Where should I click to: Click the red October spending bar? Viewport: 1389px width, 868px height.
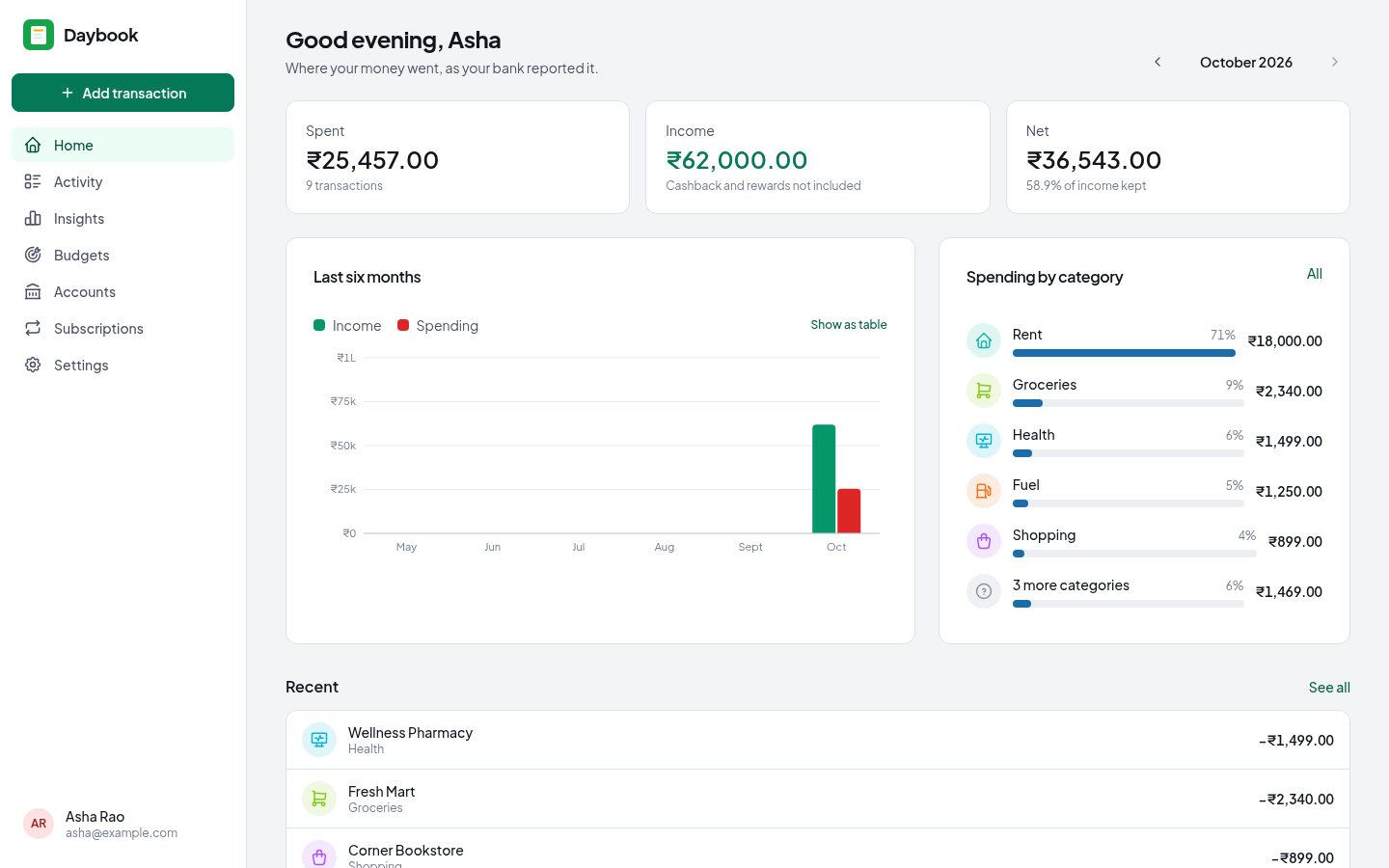click(x=849, y=511)
